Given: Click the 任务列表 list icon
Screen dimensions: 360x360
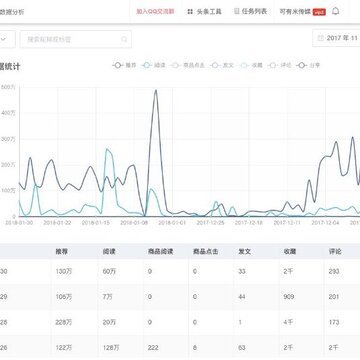Looking at the screenshot, I should pyautogui.click(x=237, y=11).
